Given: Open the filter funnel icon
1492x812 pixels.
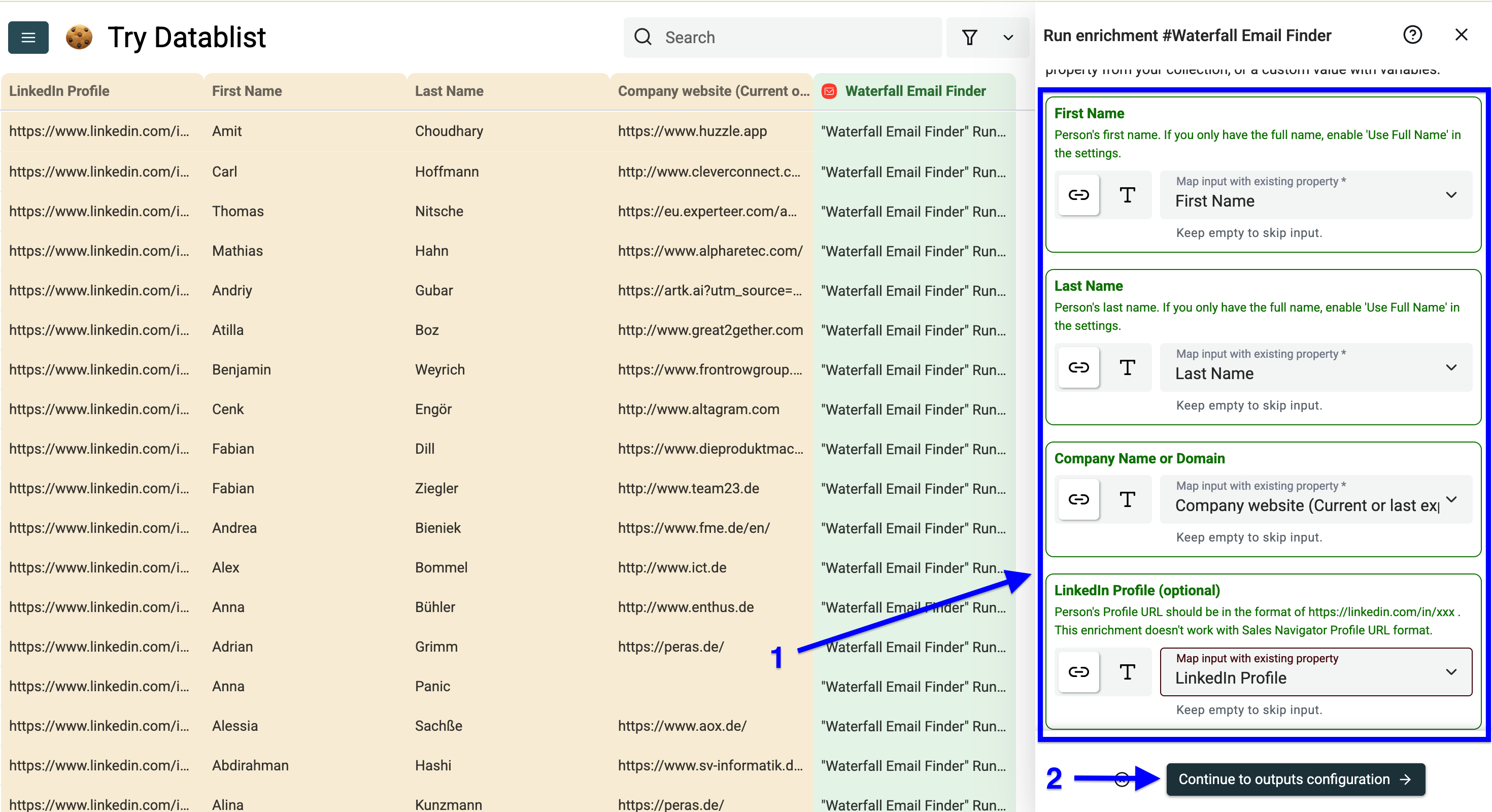Looking at the screenshot, I should 970,38.
